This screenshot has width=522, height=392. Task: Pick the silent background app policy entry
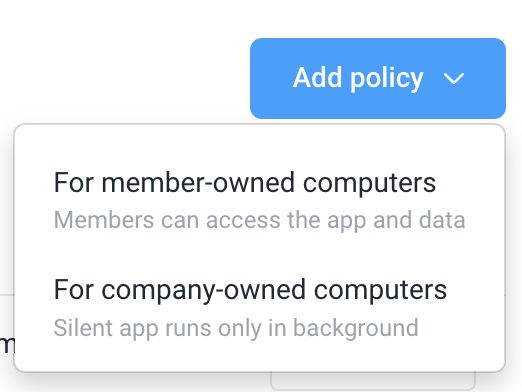[259, 308]
